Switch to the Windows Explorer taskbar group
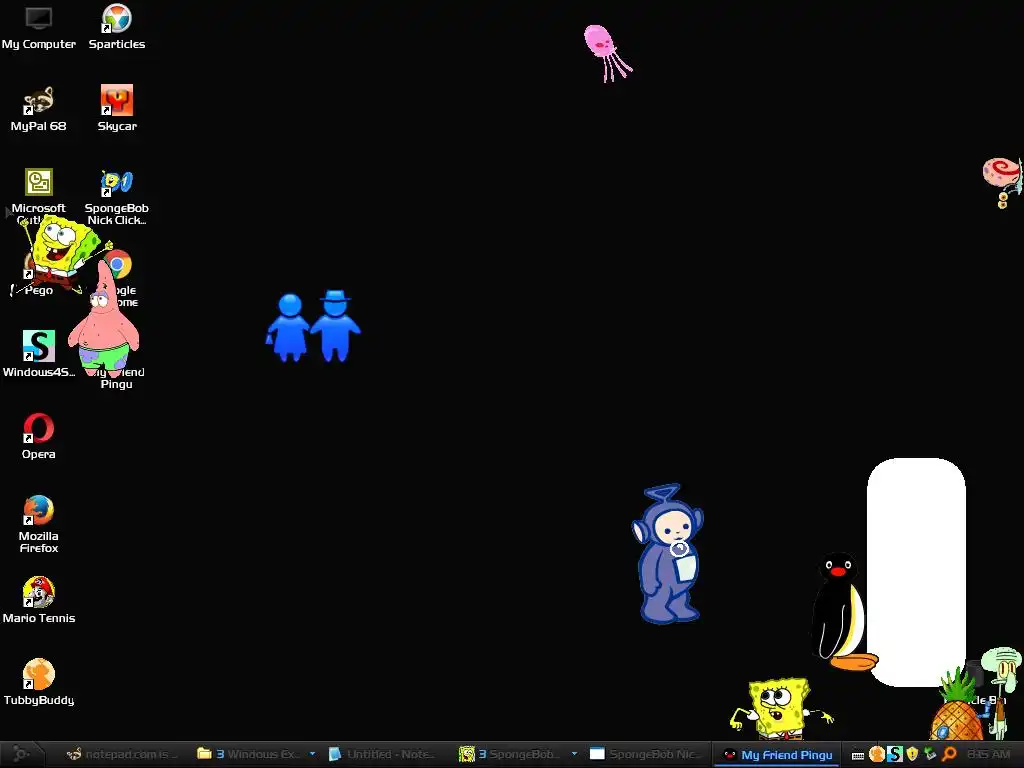 [x=249, y=754]
